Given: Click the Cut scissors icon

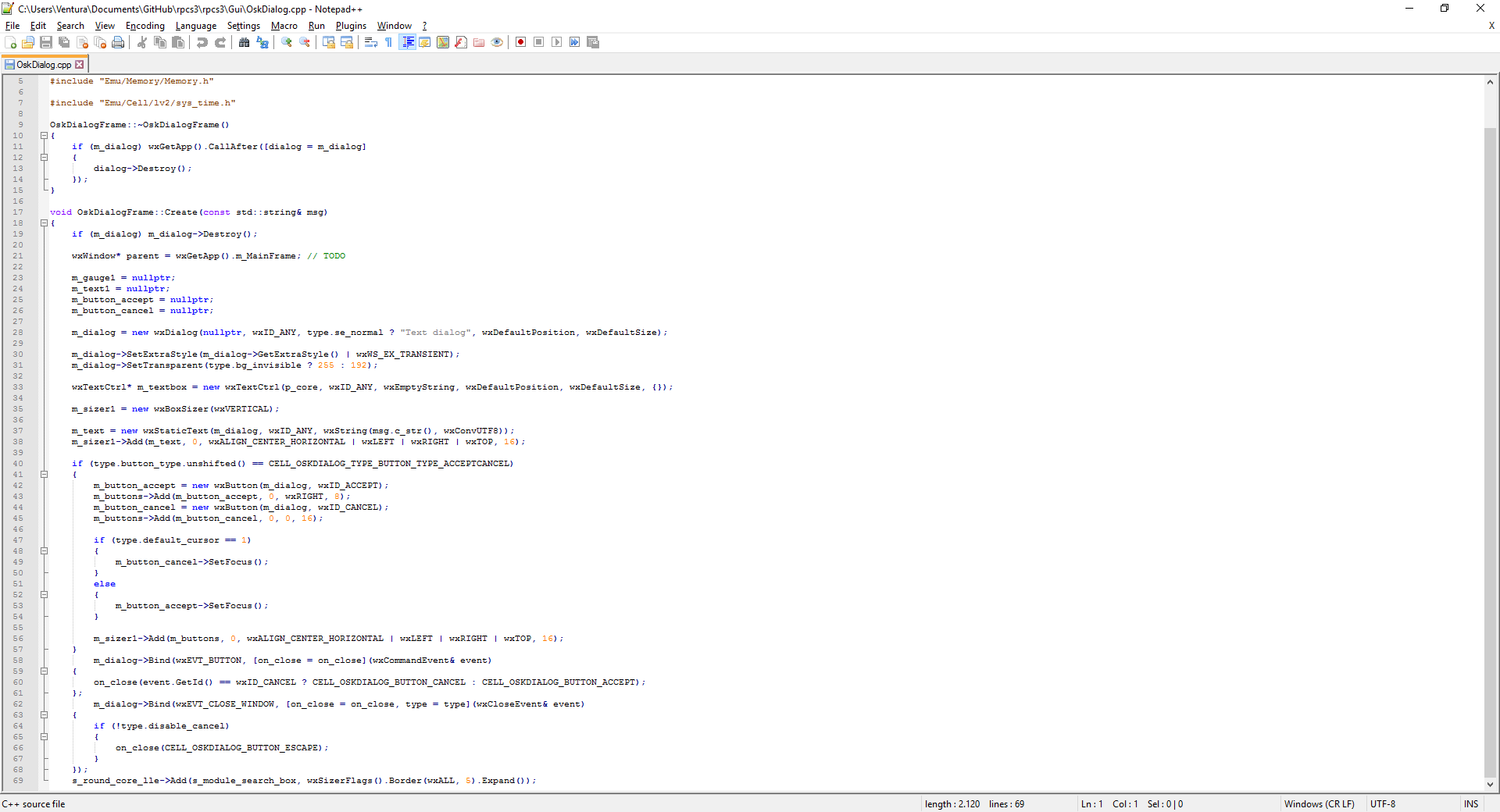Looking at the screenshot, I should (142, 42).
